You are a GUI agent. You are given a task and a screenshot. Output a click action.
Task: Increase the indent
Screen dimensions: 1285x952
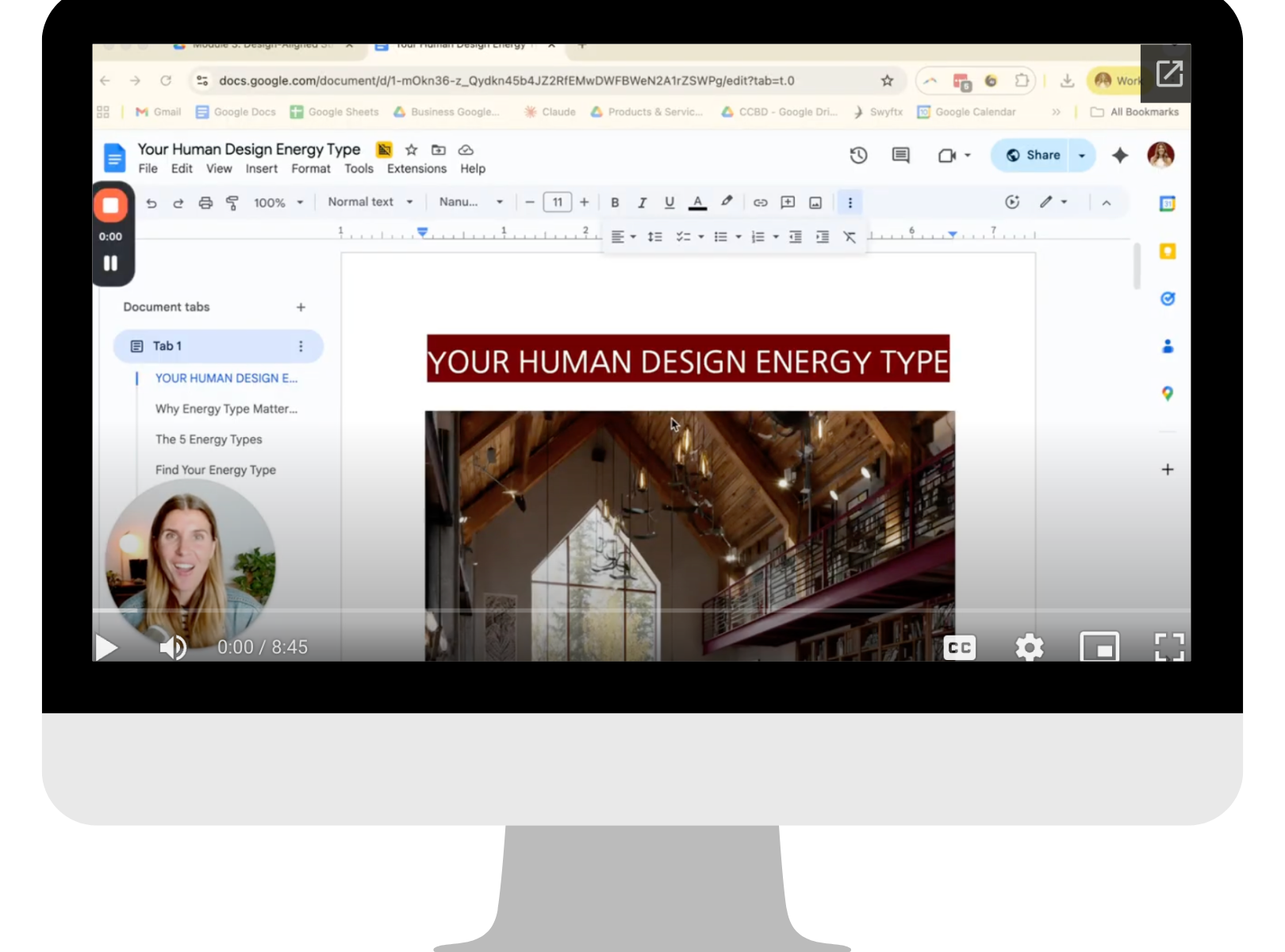[823, 237]
